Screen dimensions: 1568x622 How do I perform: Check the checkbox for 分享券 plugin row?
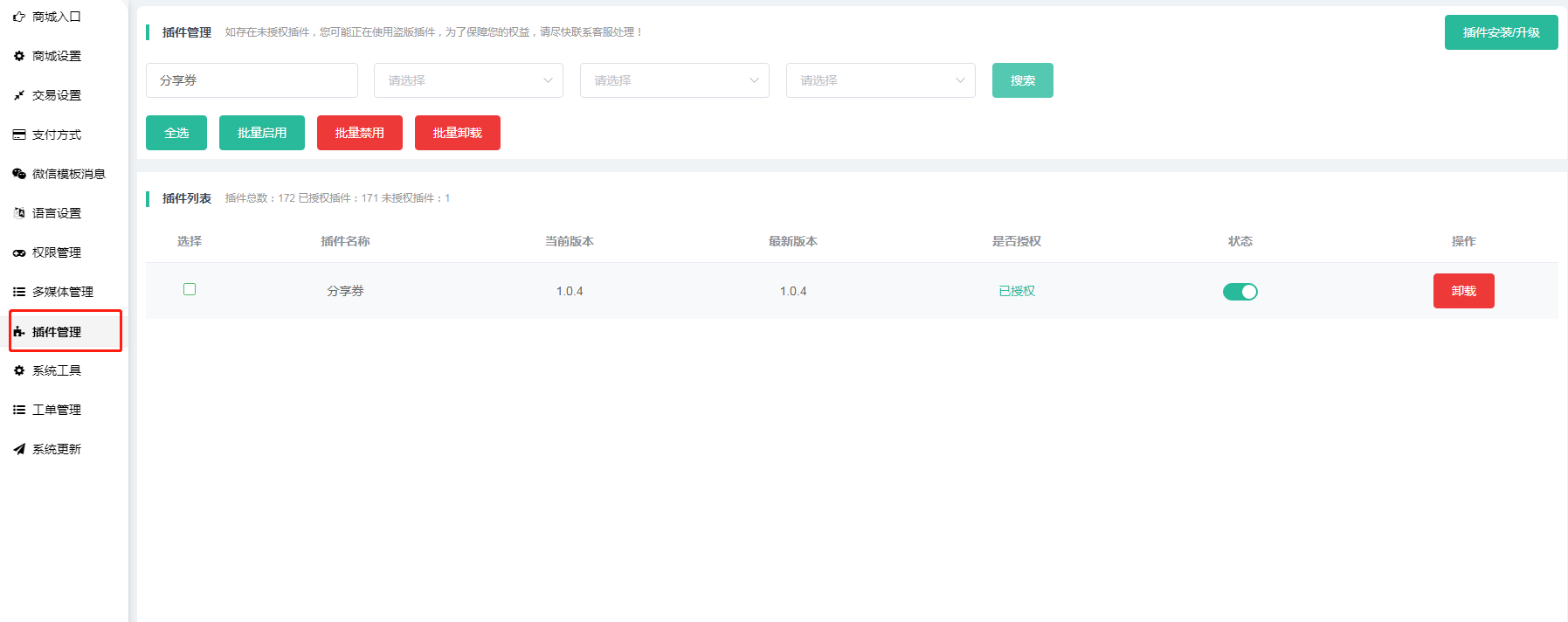click(190, 289)
